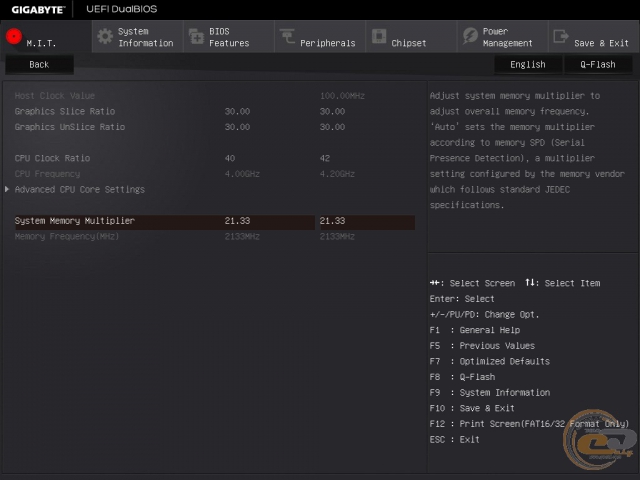The width and height of the screenshot is (640, 480).
Task: Click the BIOS Features chip icon
Action: (x=196, y=37)
